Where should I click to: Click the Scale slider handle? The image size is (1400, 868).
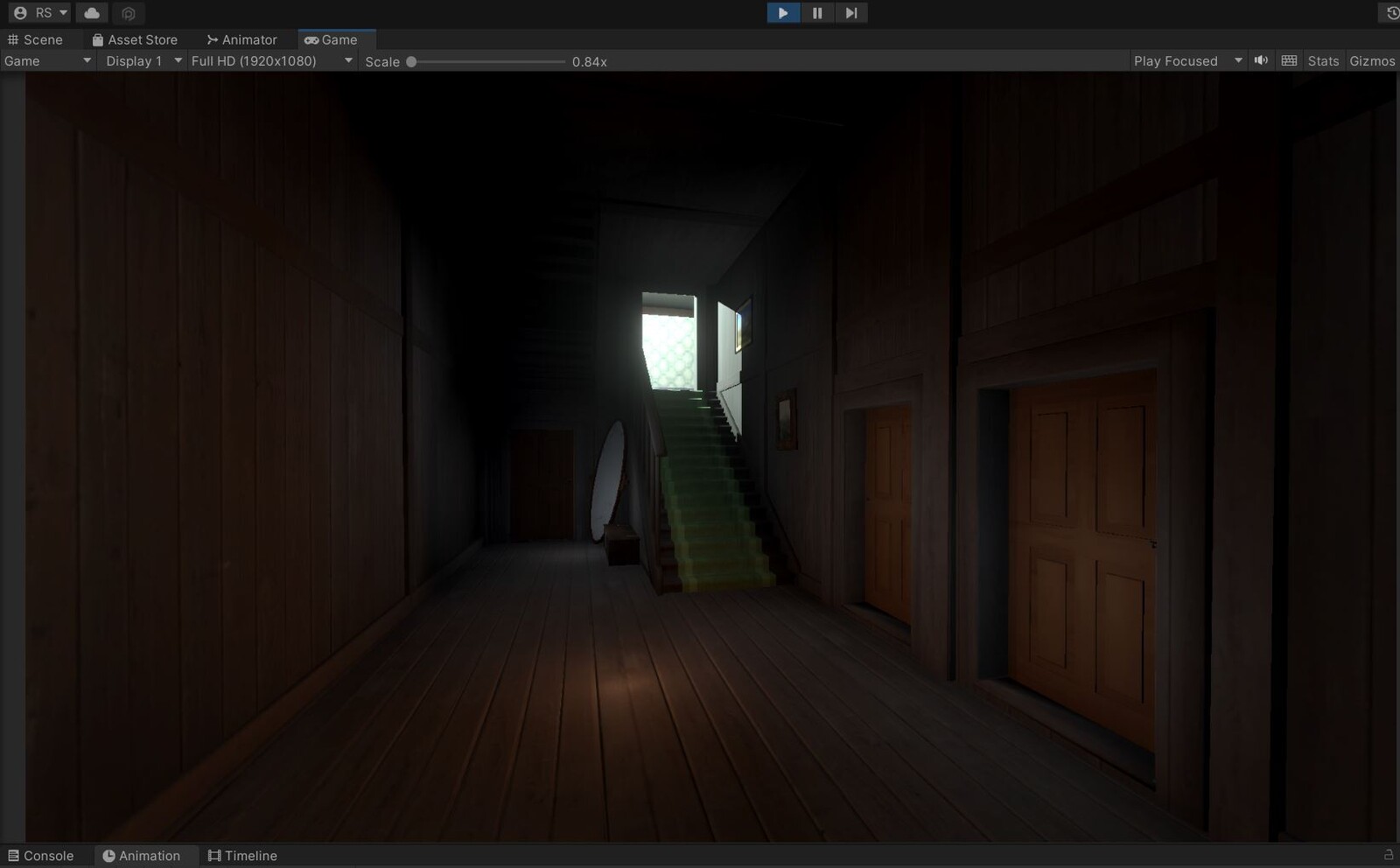pos(411,61)
